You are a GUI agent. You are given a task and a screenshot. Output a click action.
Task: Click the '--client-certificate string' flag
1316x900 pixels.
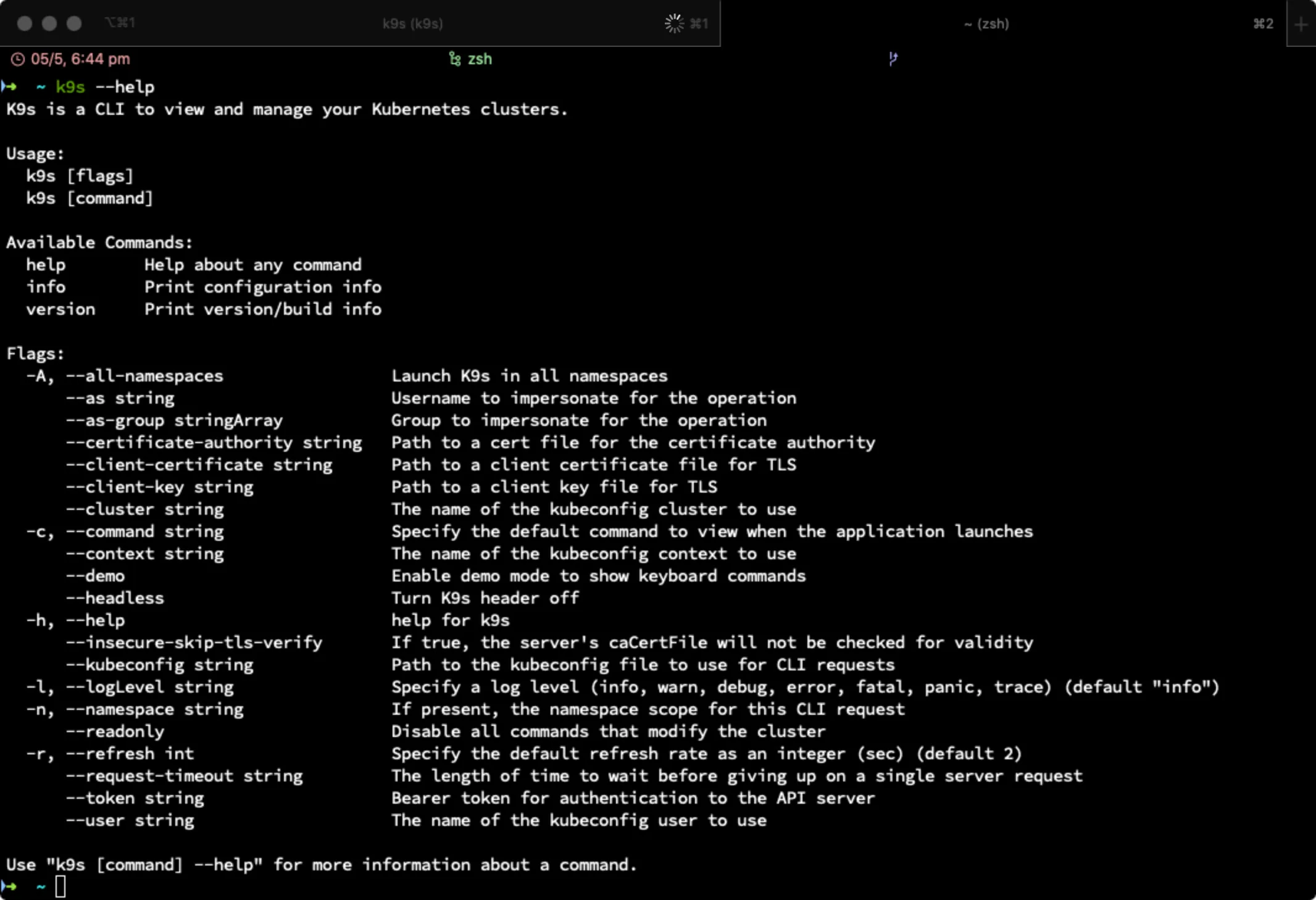coord(199,465)
